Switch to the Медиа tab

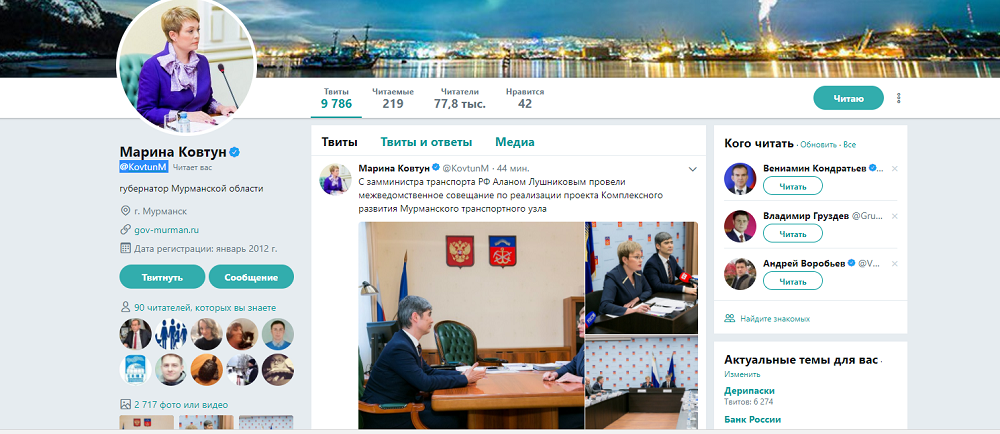pos(515,142)
